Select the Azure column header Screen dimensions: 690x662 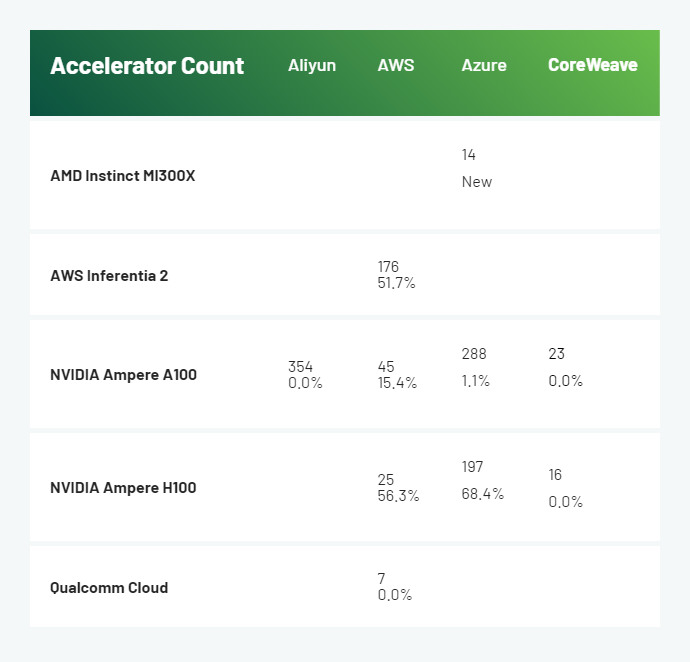[x=484, y=66]
